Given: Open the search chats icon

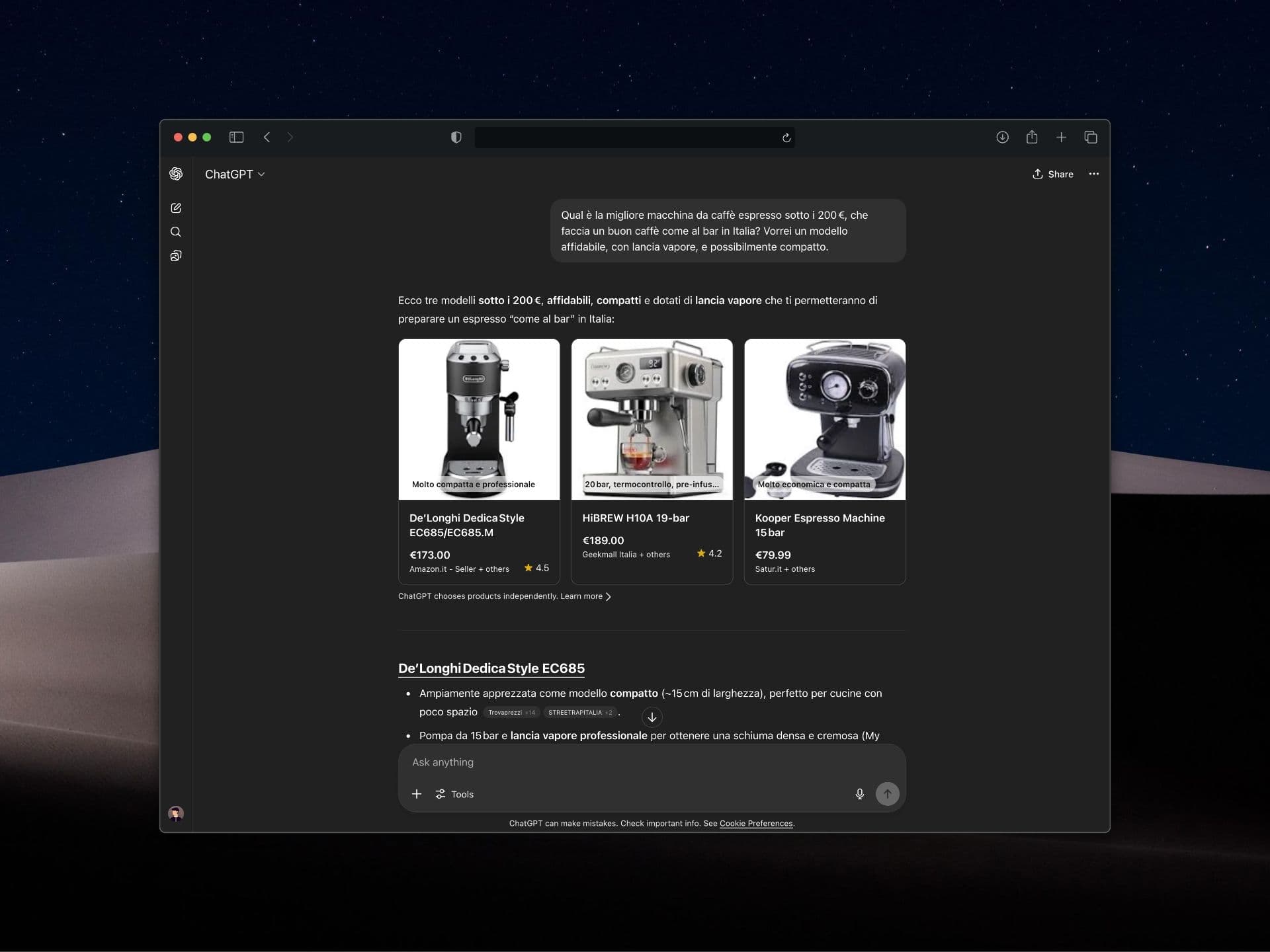Looking at the screenshot, I should coord(176,232).
